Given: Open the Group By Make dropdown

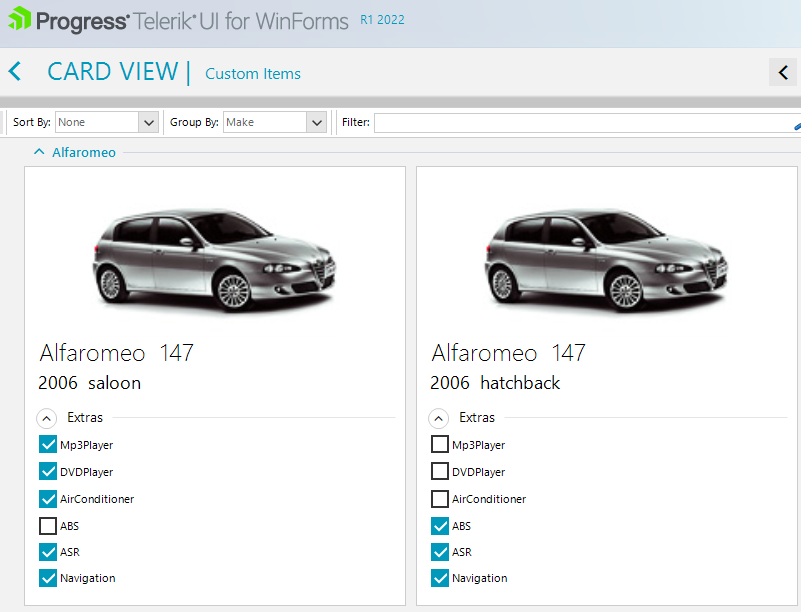Looking at the screenshot, I should (x=317, y=123).
